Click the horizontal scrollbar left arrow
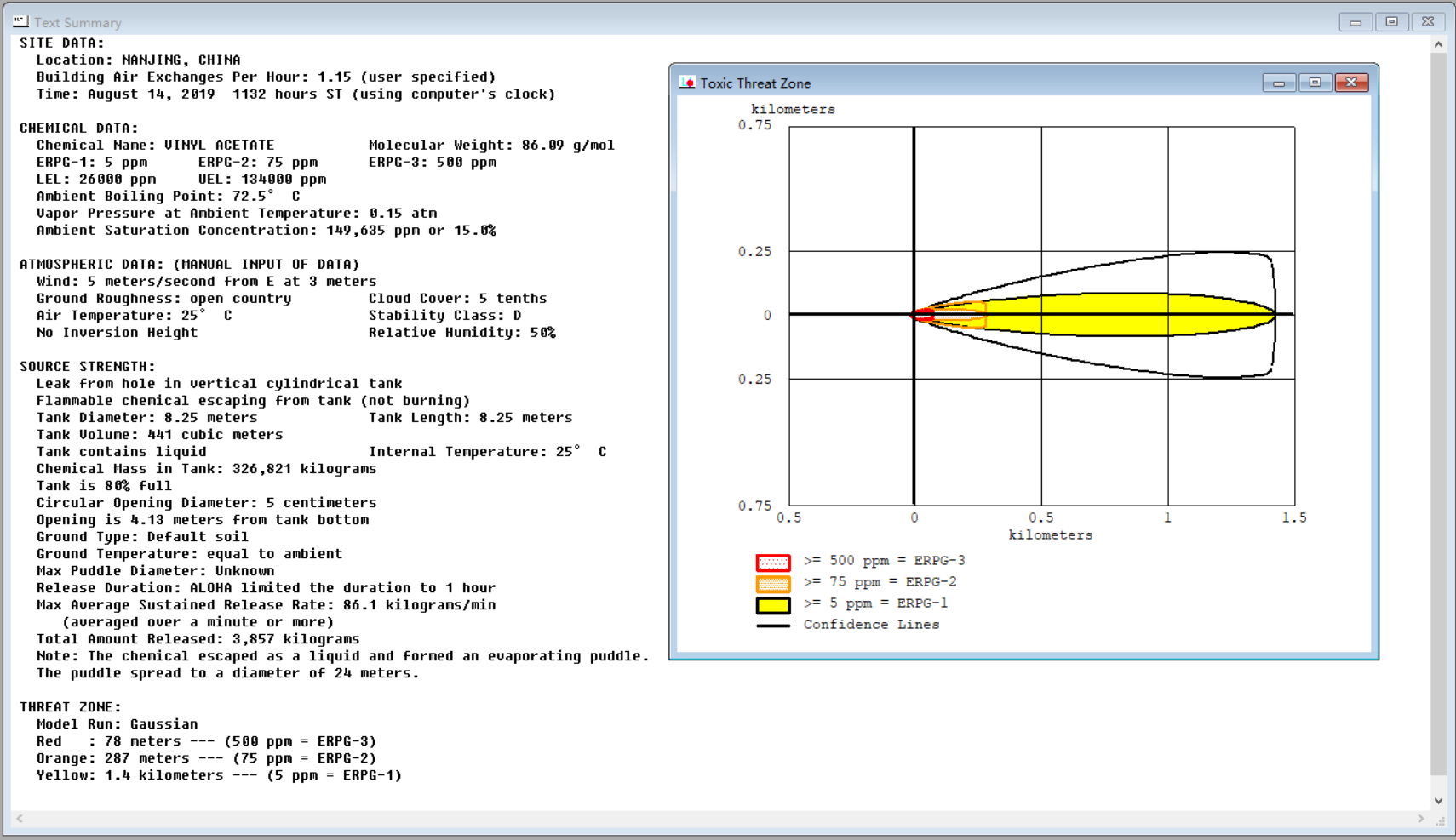 [20, 819]
